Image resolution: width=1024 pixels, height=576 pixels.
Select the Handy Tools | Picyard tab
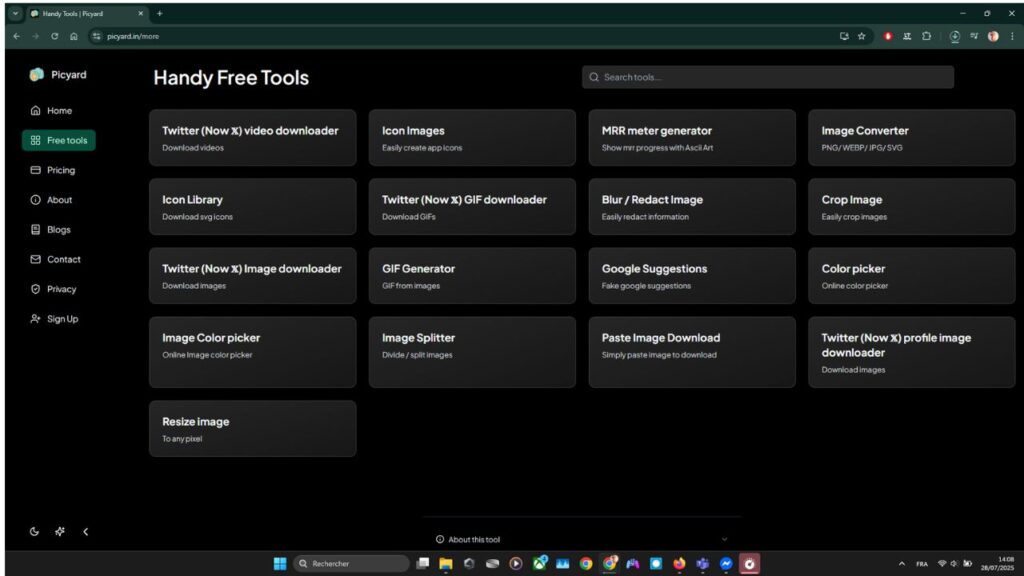(86, 13)
